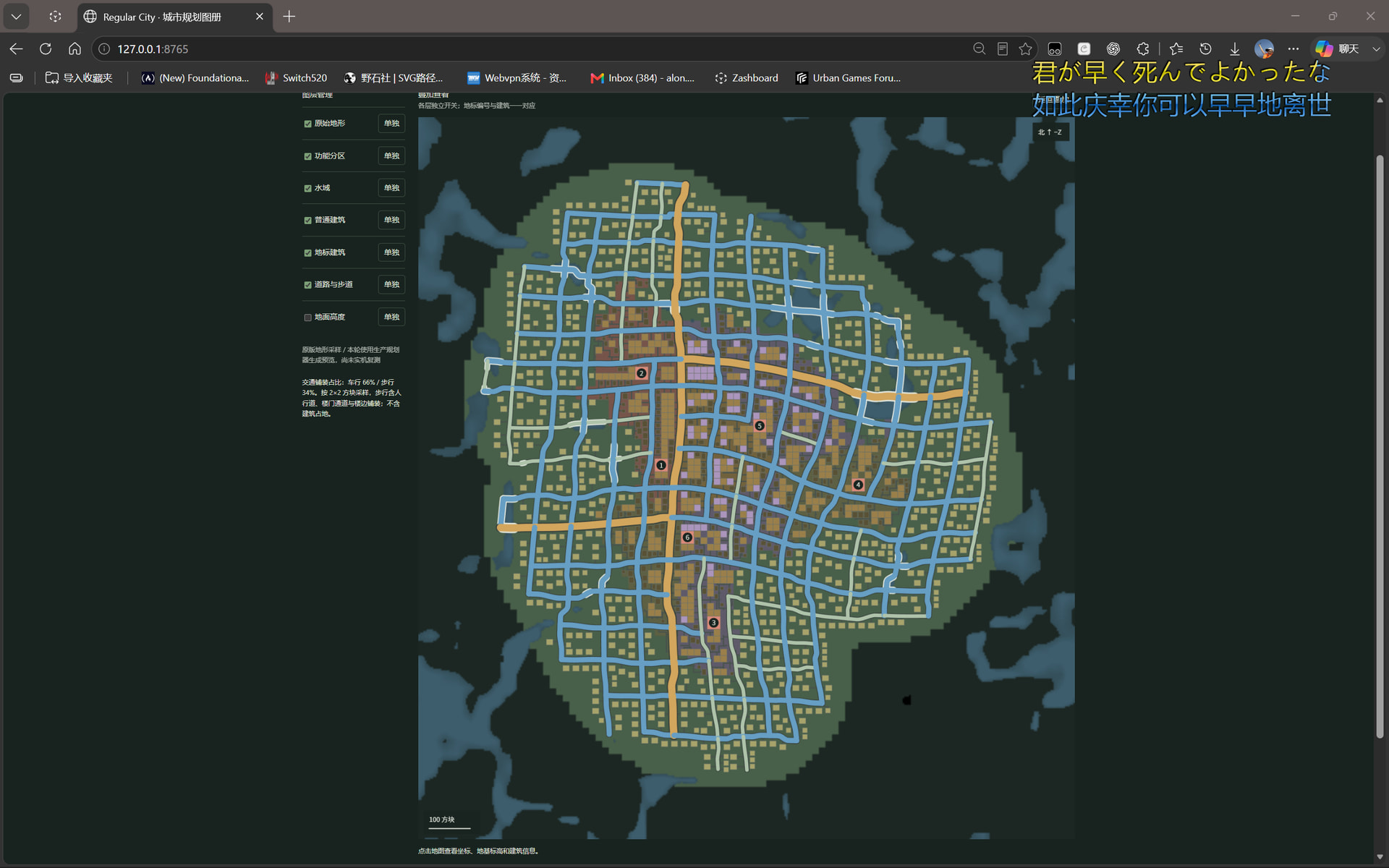
Task: Click the browser refresh icon
Action: point(46,48)
